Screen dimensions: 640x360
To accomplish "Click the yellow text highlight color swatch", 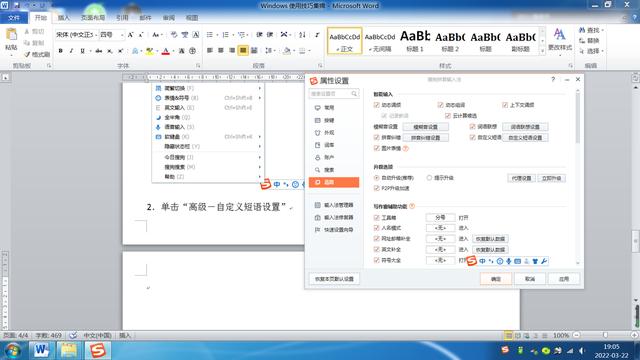I will (x=150, y=51).
